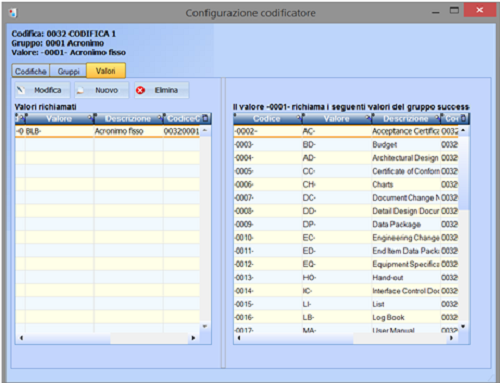Click the application icon in title bar

pyautogui.click(x=13, y=13)
